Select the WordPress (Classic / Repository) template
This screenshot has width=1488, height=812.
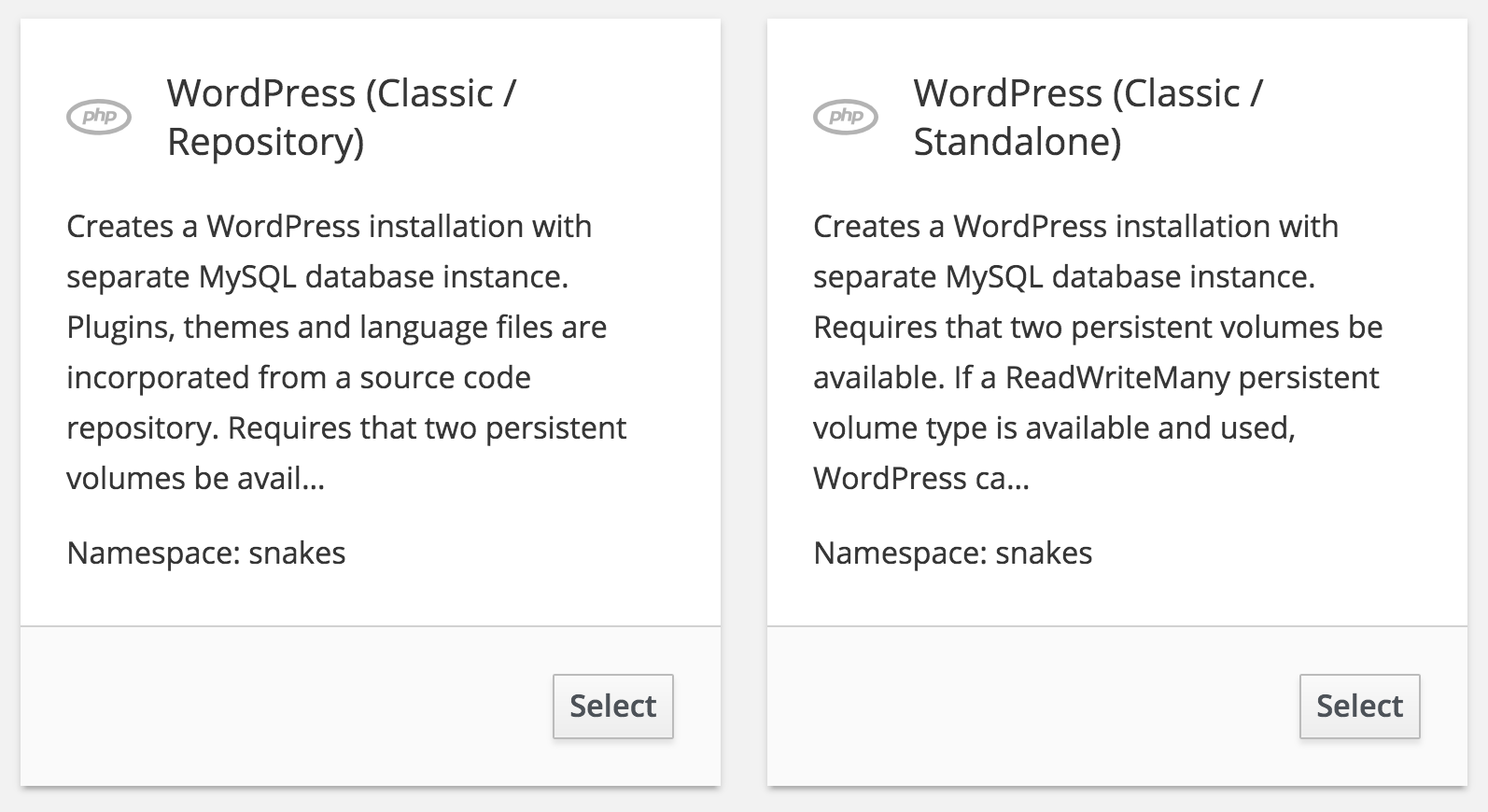pos(612,707)
